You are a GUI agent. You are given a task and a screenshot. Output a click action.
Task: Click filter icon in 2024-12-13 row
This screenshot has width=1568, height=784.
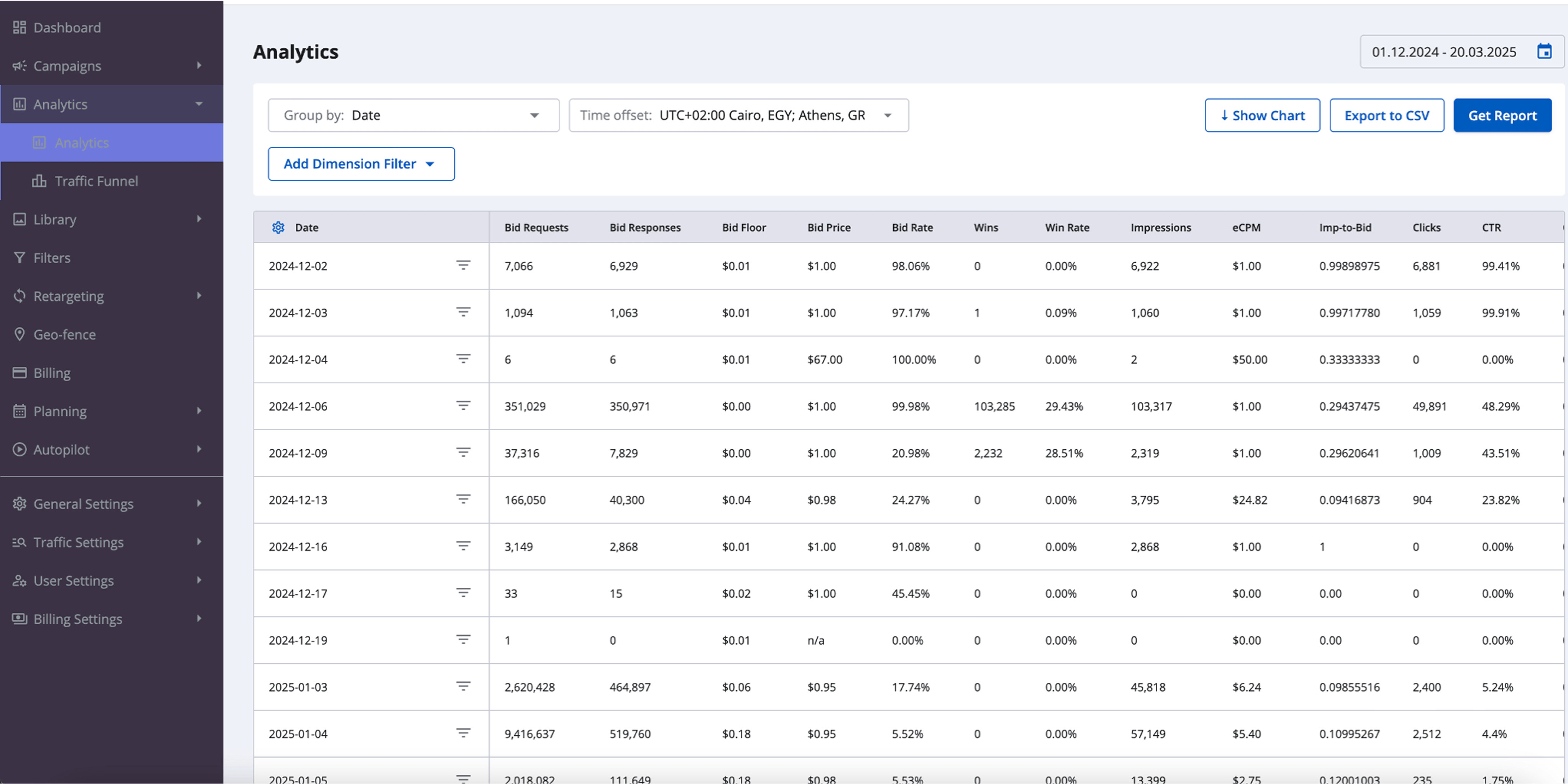pyautogui.click(x=463, y=500)
